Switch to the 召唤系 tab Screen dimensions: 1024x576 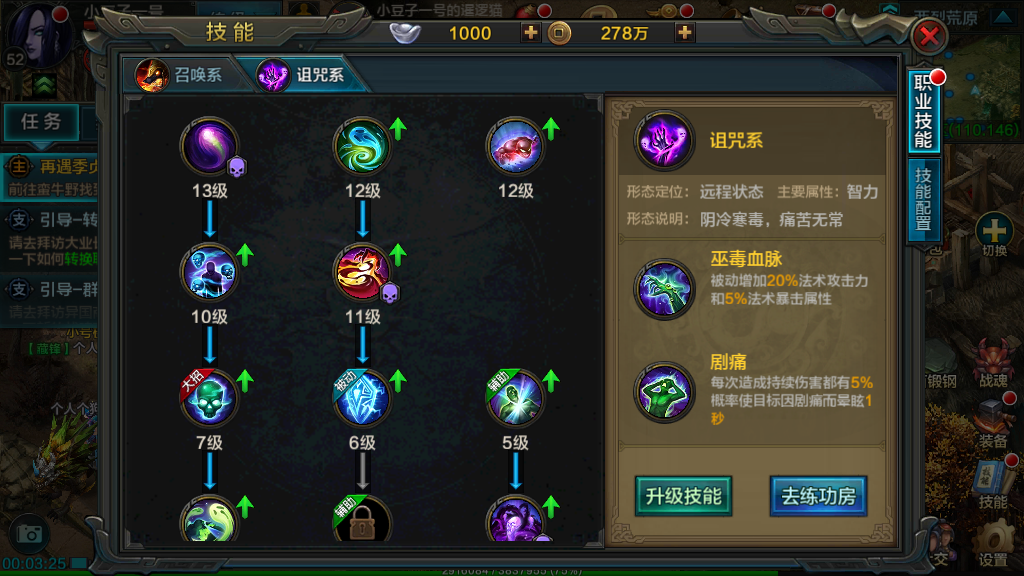click(182, 74)
